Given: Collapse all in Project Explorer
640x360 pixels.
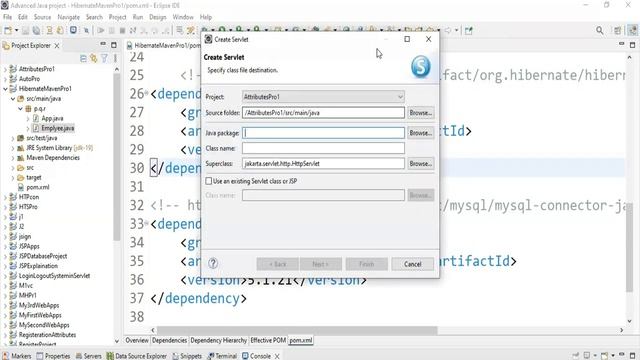Looking at the screenshot, I should [83, 58].
